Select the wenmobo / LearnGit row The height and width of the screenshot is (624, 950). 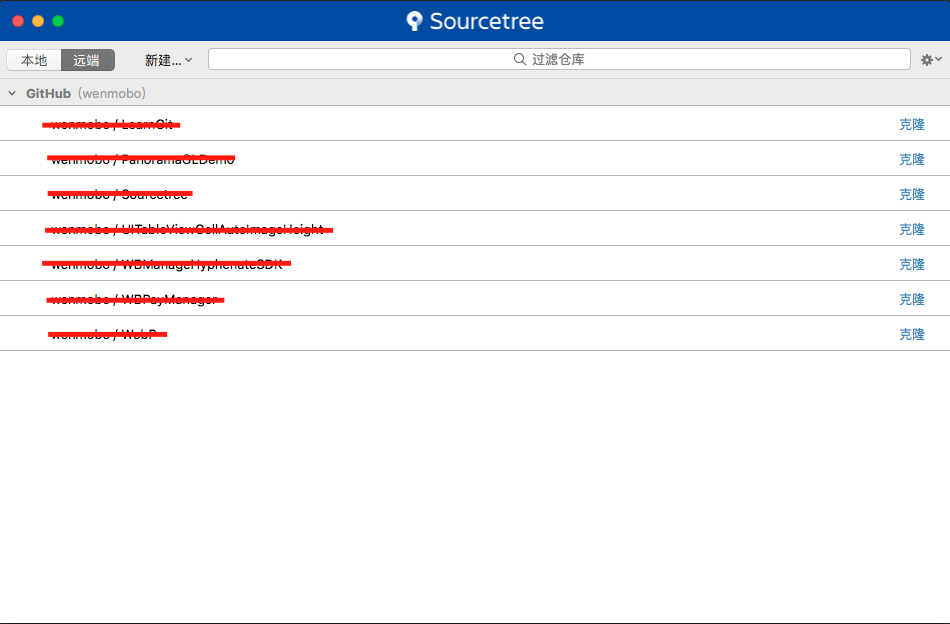tap(475, 124)
